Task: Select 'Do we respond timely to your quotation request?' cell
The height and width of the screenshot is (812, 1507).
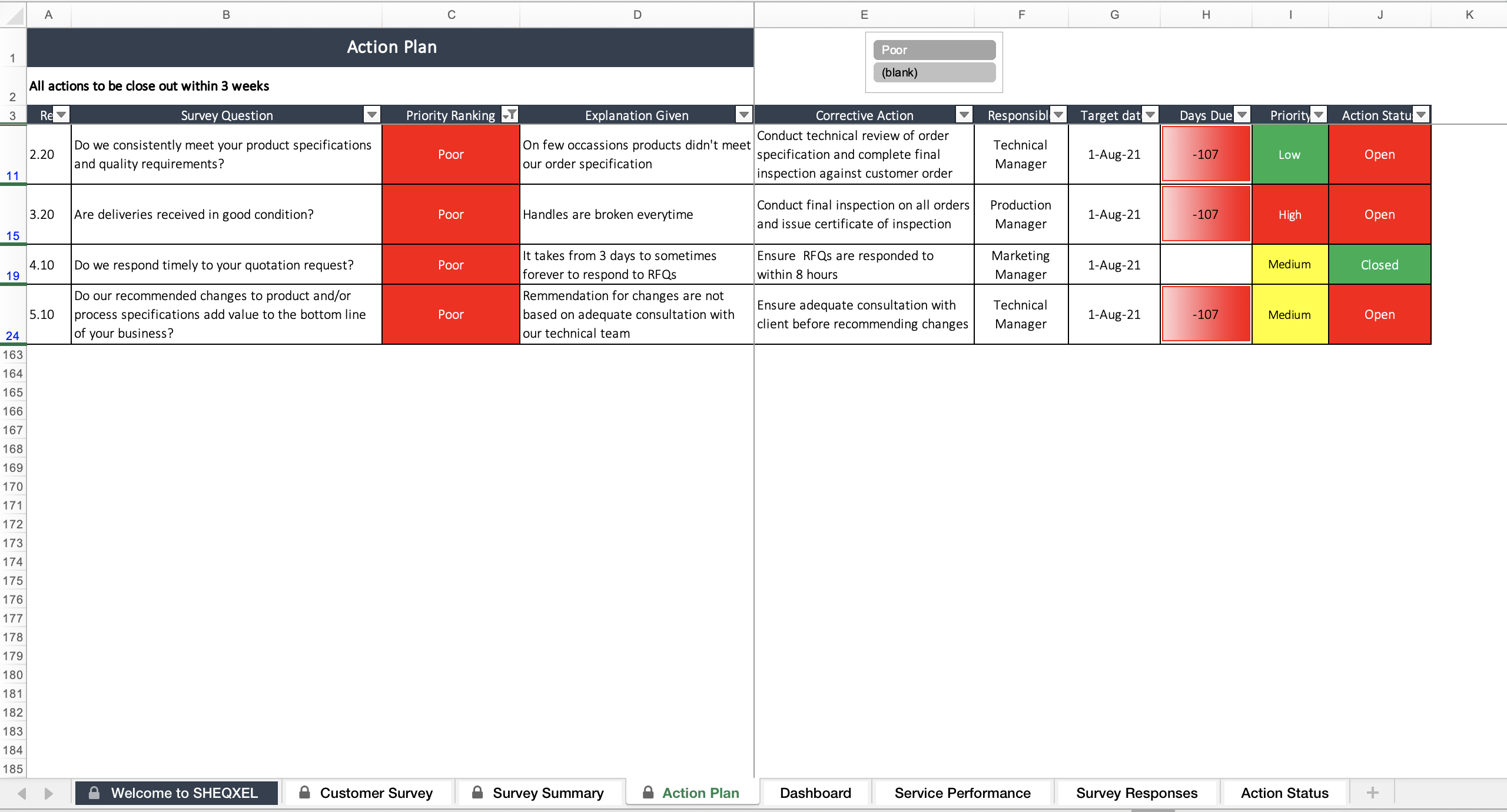Action: click(x=227, y=265)
